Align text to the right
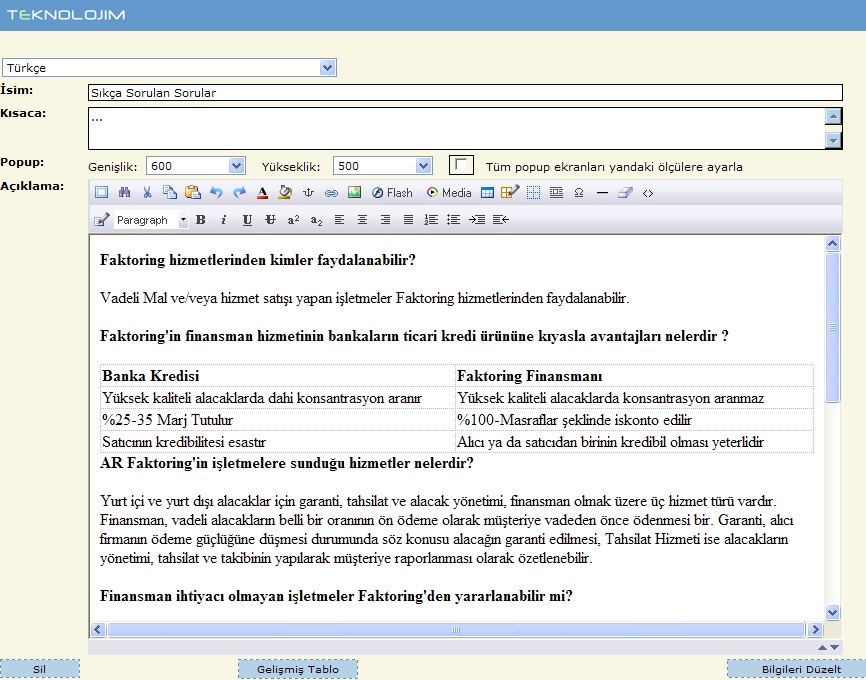Viewport: 866px width, 680px height. click(x=386, y=220)
